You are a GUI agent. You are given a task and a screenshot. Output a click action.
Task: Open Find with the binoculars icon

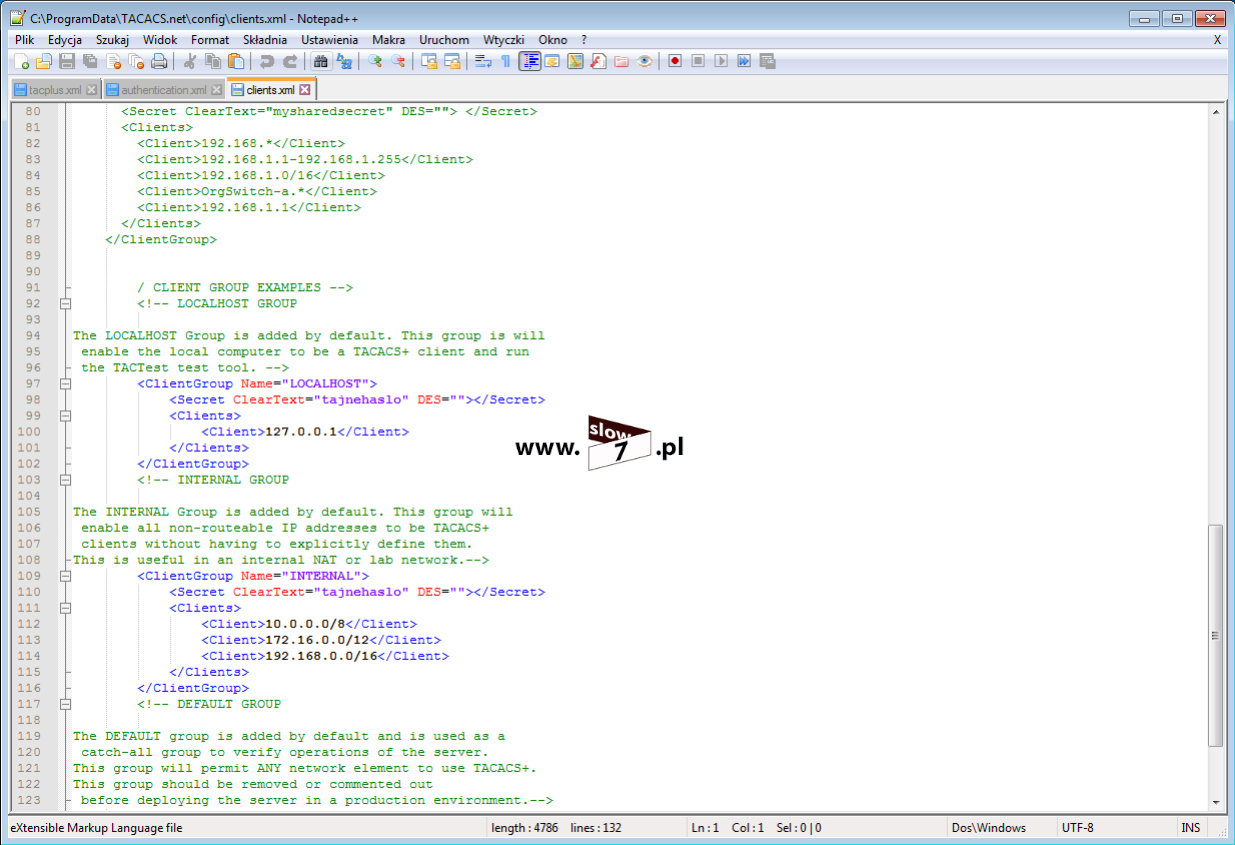321,61
